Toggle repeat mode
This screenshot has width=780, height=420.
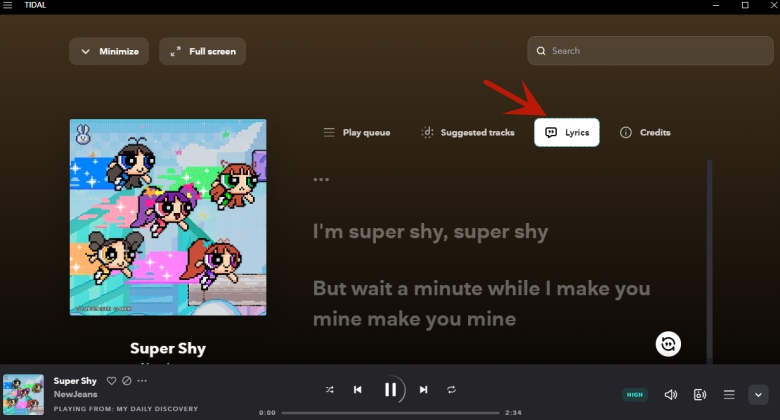[451, 390]
